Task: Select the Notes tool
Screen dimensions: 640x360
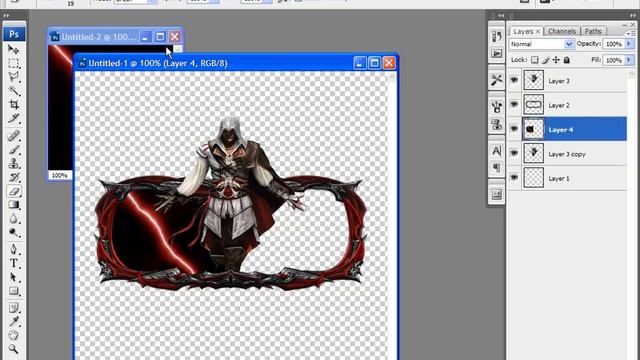Action: click(x=13, y=307)
